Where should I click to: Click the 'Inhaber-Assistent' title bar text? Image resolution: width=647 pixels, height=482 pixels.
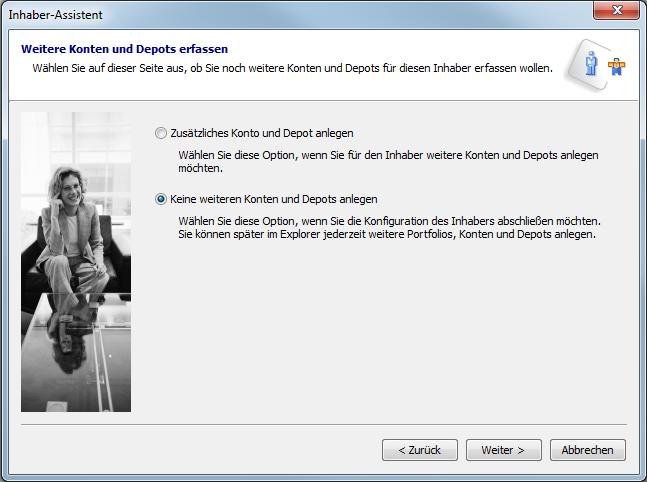click(x=55, y=15)
